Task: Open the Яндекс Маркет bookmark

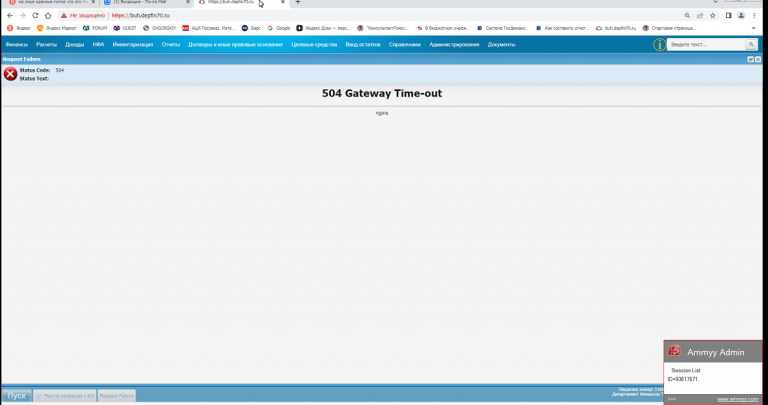Action: coord(57,28)
